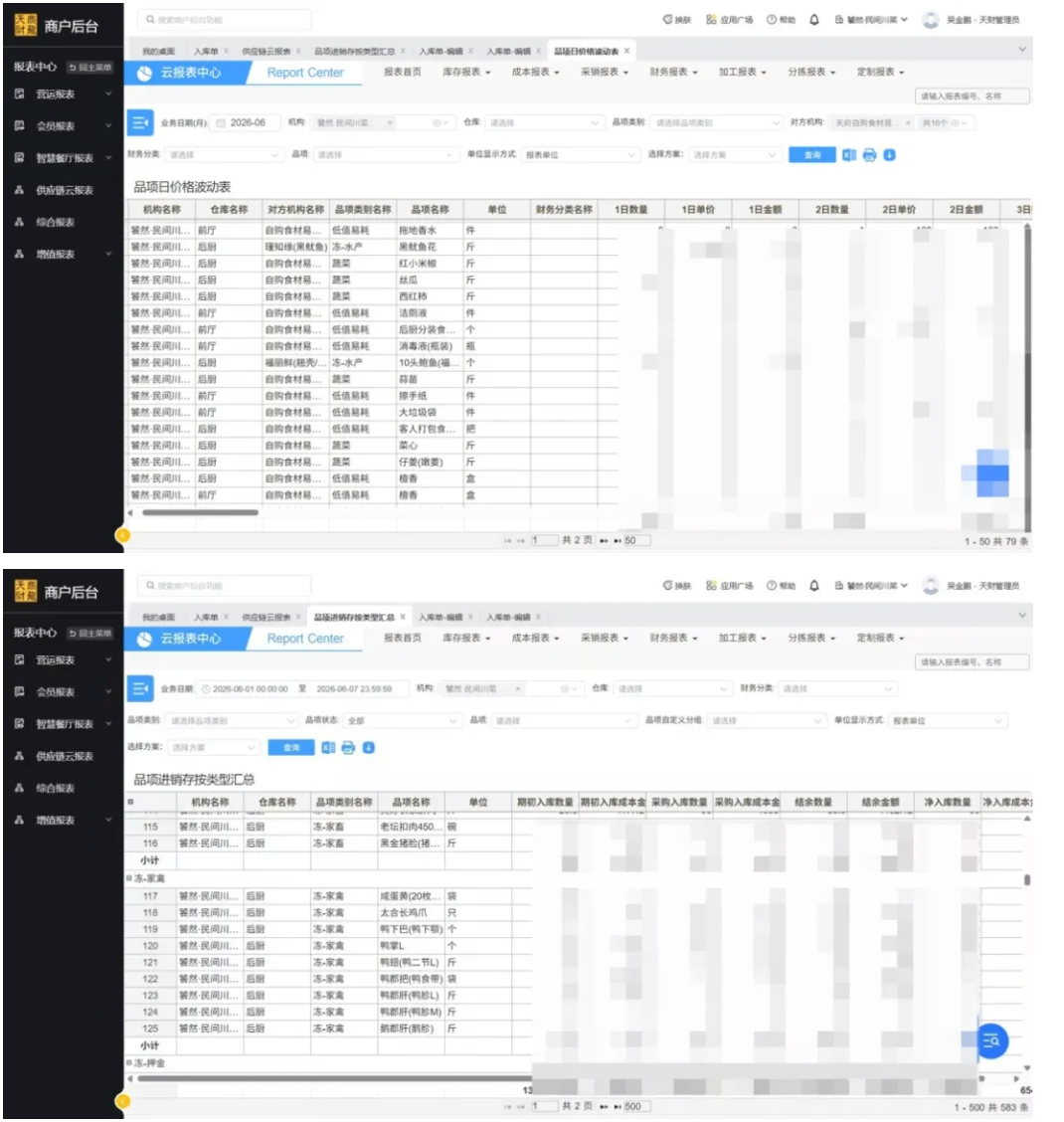This screenshot has width=1064, height=1122.
Task: Expand 营运报表 in top screenshot sidebar
Action: (63, 93)
